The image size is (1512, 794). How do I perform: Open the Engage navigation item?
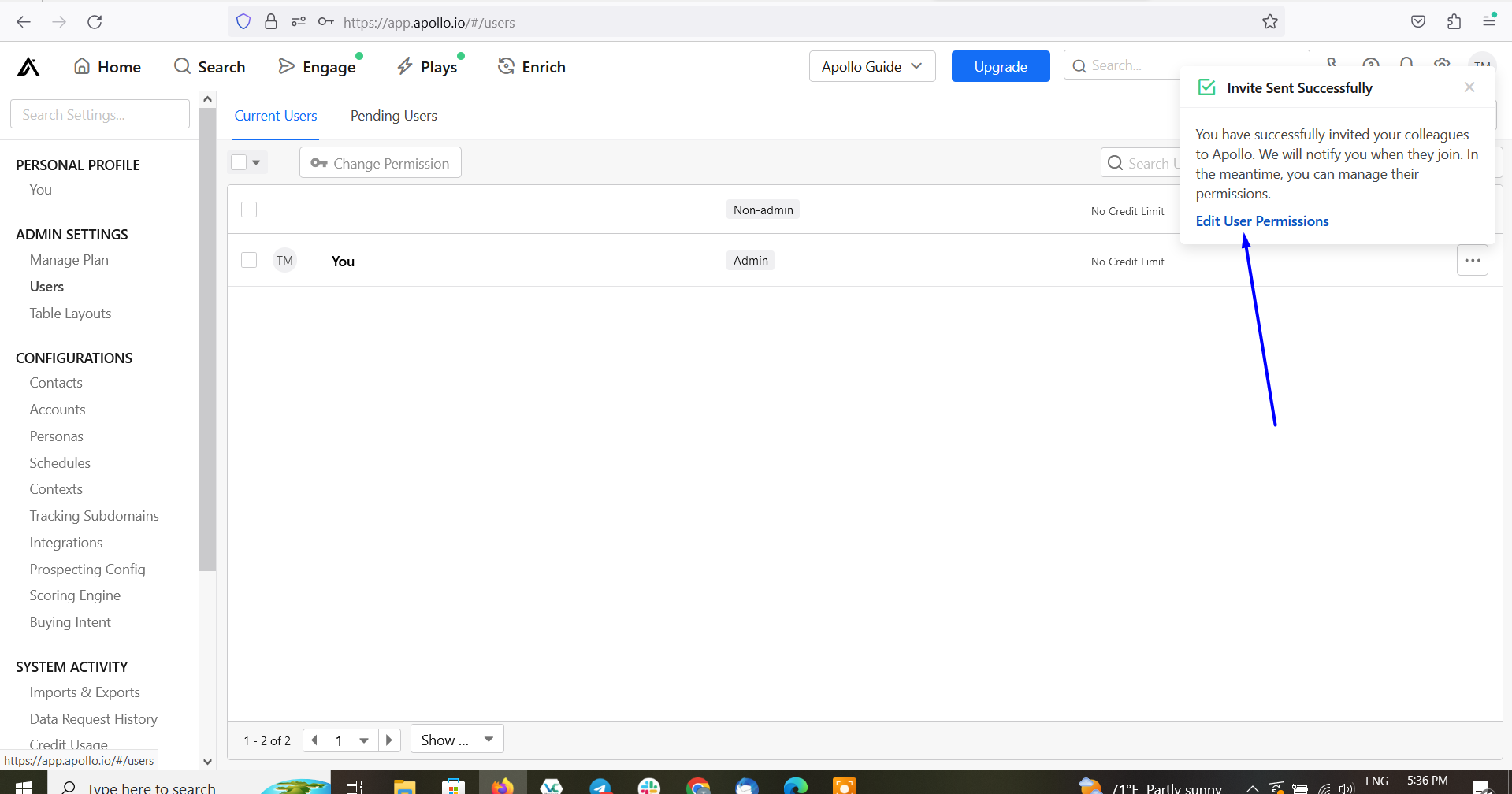pos(318,67)
